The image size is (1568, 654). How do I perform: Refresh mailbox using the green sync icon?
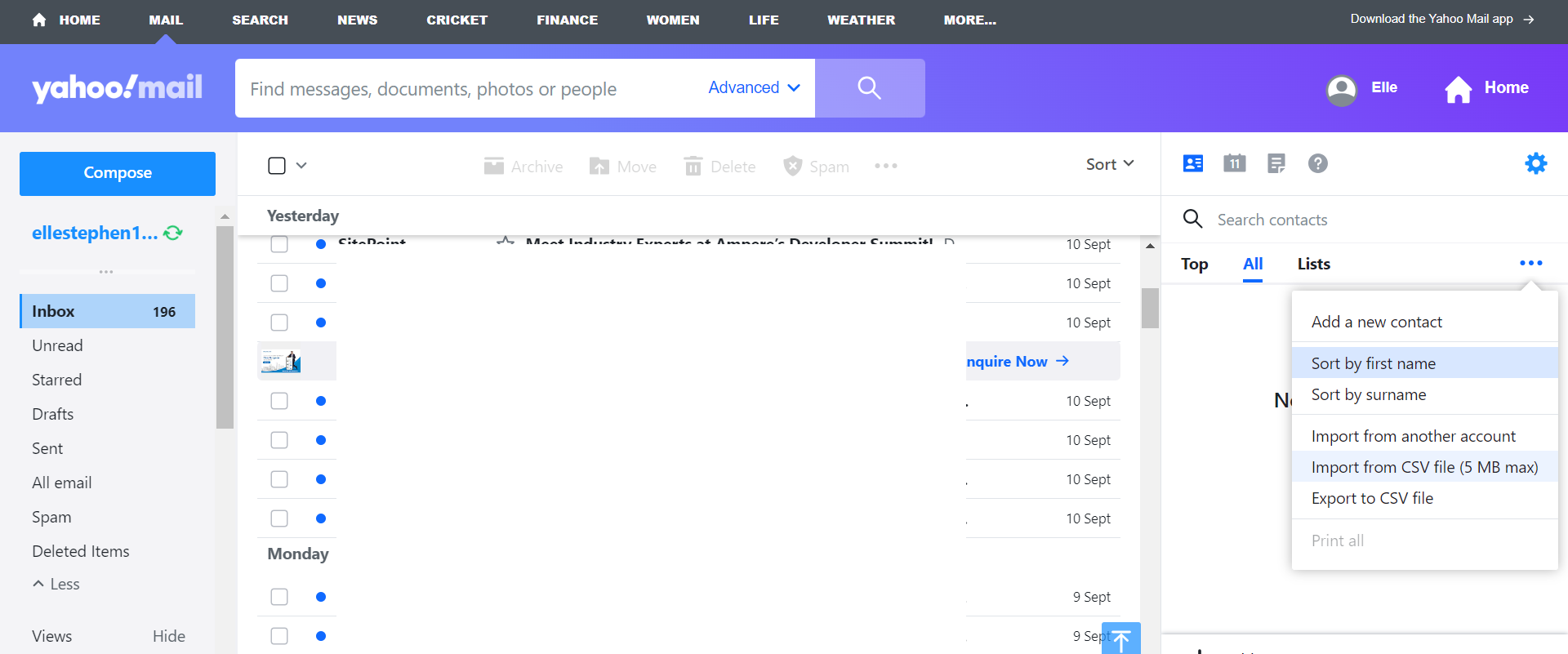click(x=173, y=233)
